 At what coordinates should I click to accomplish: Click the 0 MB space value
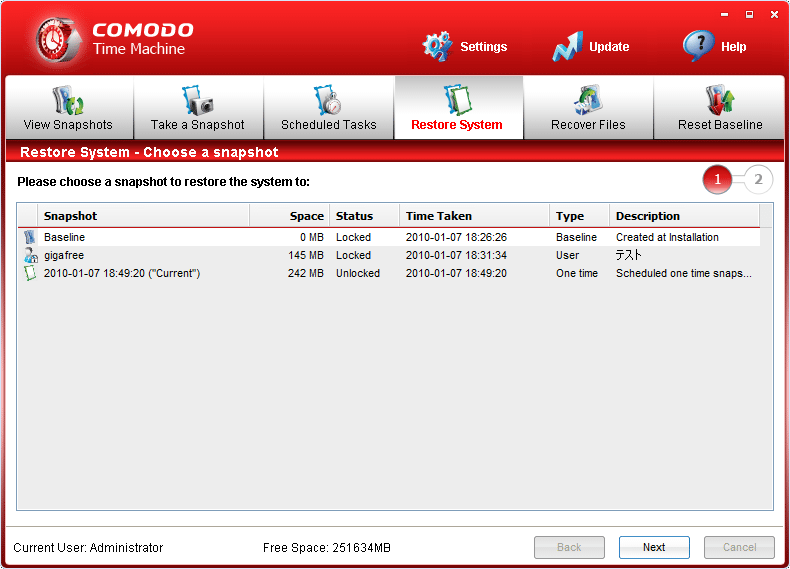(x=312, y=237)
